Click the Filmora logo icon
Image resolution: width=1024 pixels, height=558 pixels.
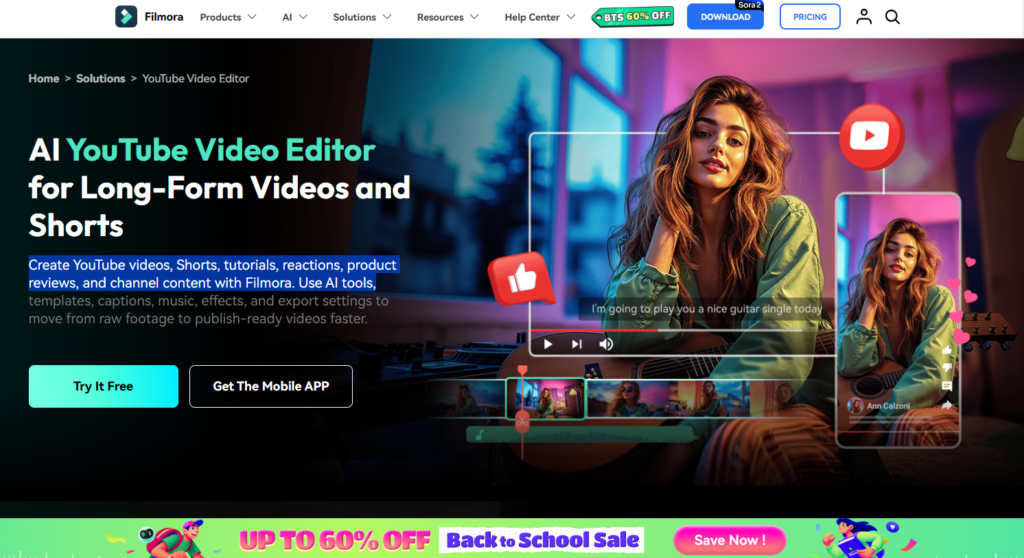126,16
